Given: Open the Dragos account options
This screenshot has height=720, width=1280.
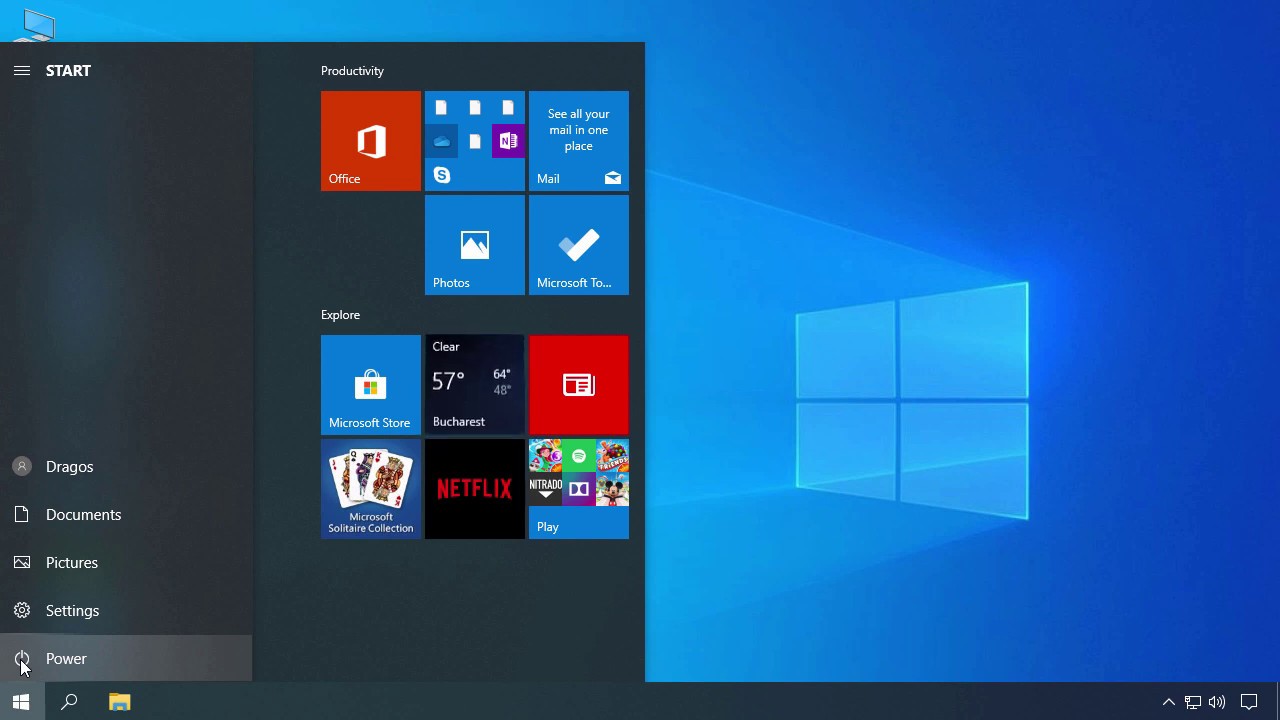Looking at the screenshot, I should tap(69, 466).
